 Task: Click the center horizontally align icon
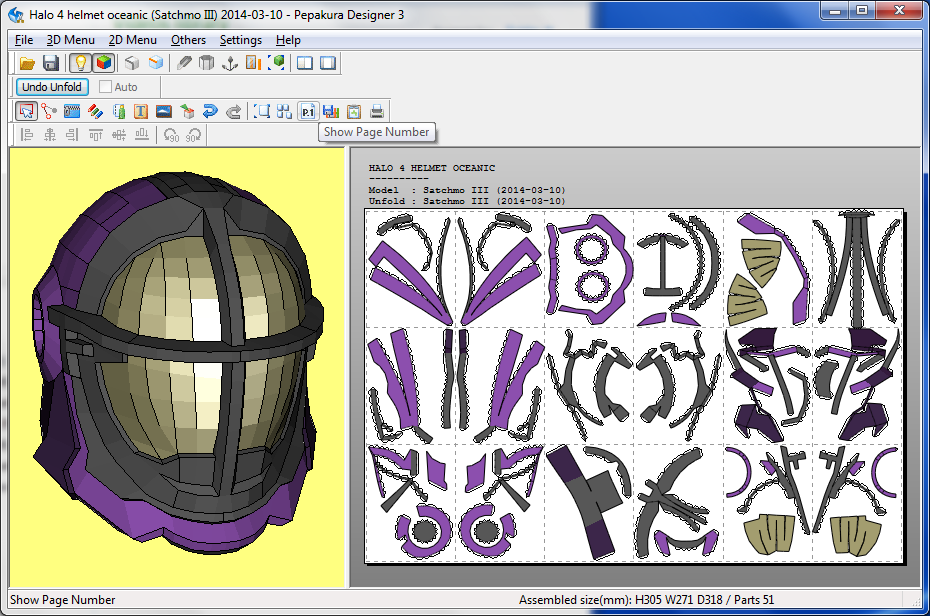click(49, 135)
